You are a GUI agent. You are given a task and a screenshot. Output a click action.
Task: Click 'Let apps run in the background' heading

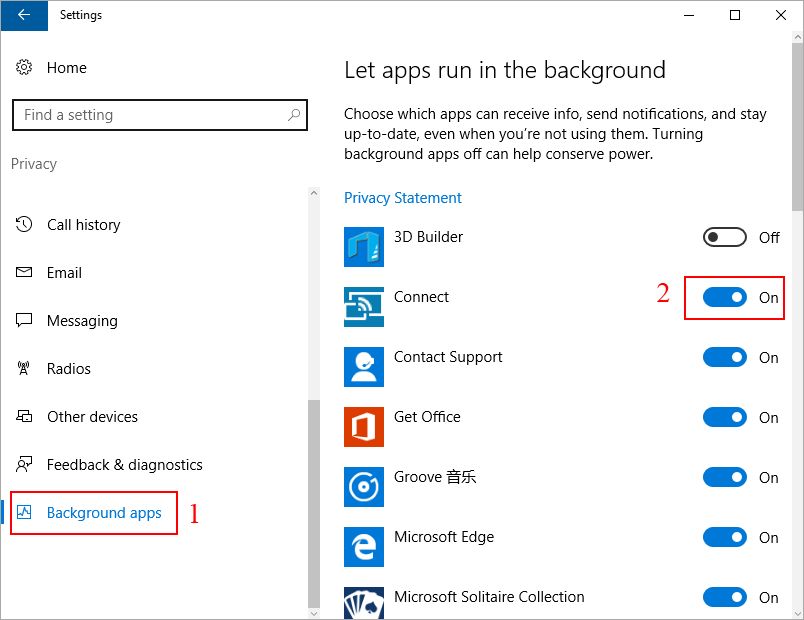click(505, 70)
